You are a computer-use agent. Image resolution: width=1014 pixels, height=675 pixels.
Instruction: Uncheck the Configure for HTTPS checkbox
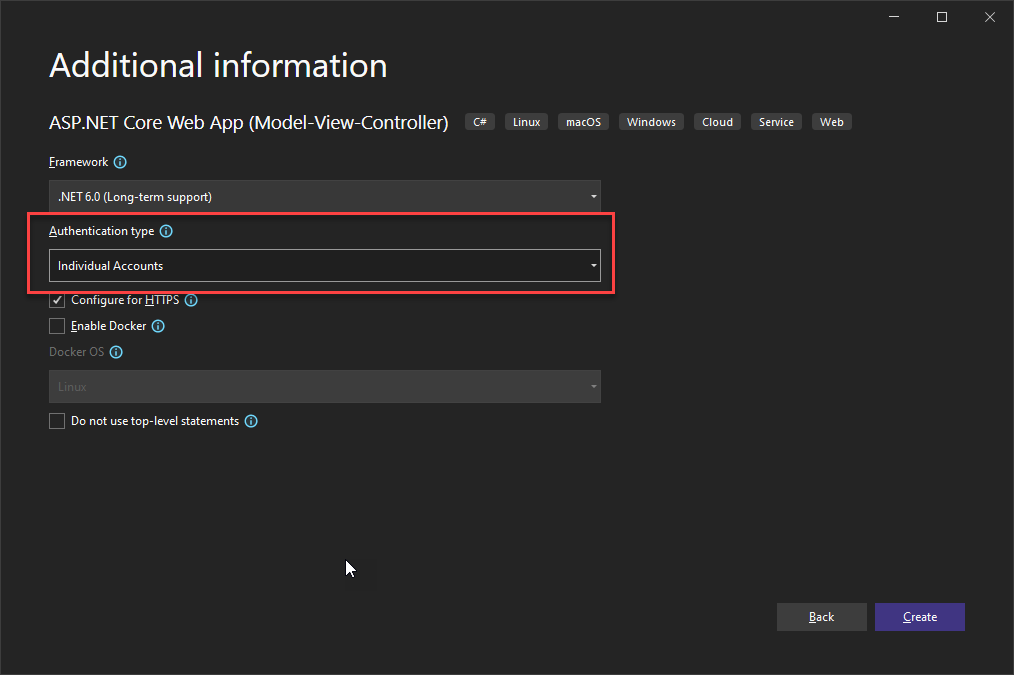coord(57,300)
